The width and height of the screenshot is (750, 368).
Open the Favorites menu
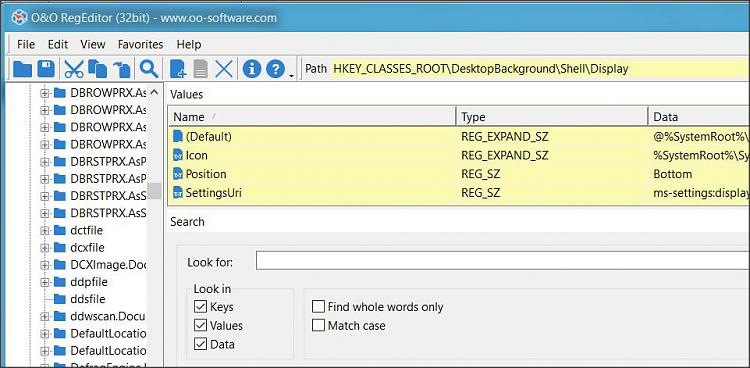pos(141,45)
